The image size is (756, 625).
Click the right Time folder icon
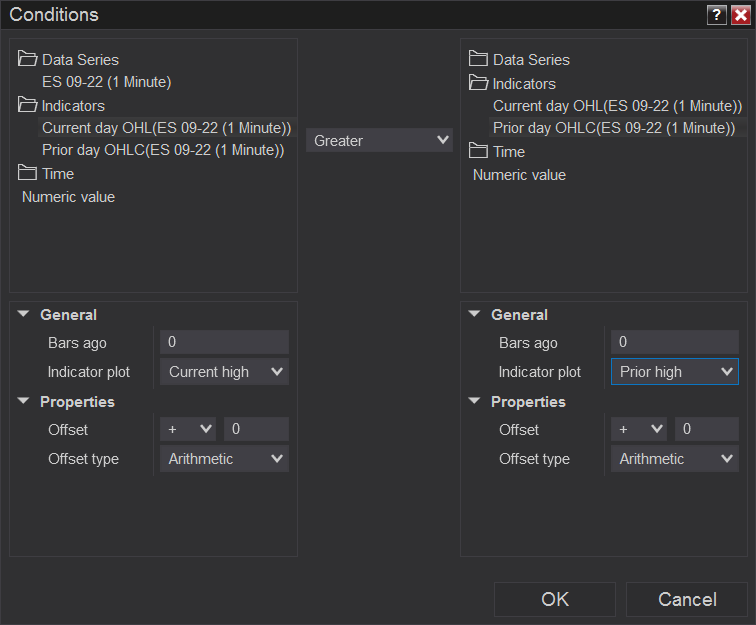(479, 151)
